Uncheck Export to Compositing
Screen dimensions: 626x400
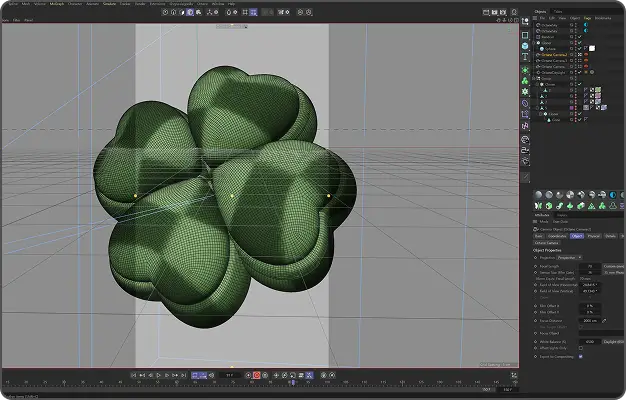tap(580, 356)
